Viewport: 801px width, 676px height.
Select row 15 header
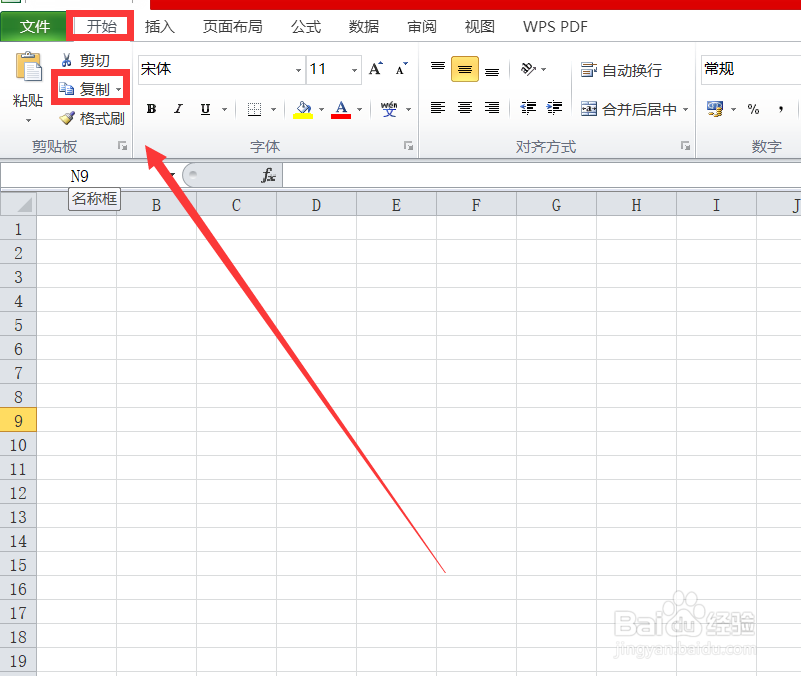pyautogui.click(x=18, y=565)
